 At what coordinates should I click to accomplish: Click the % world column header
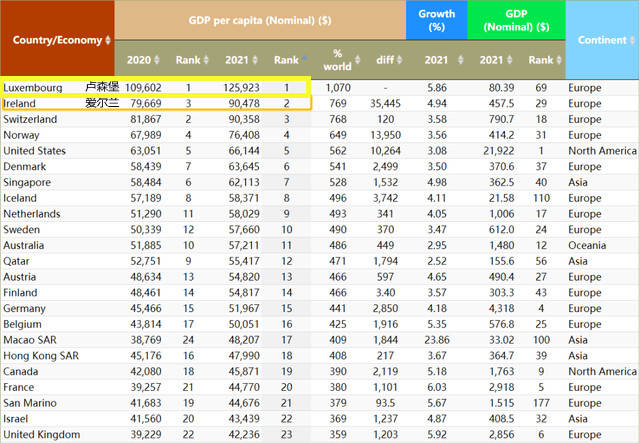tap(338, 59)
